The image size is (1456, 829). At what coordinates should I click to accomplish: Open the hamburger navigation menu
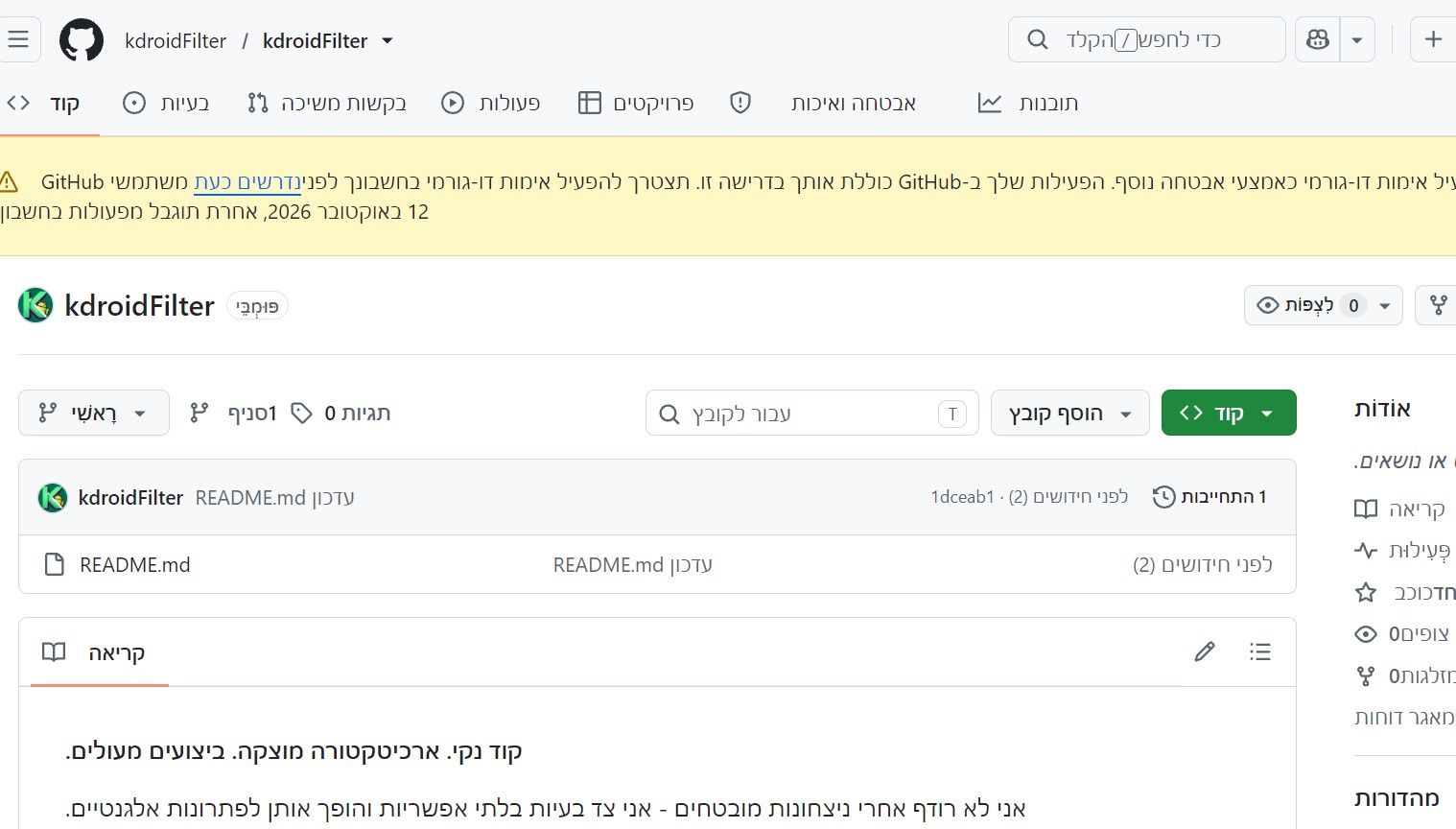point(18,39)
